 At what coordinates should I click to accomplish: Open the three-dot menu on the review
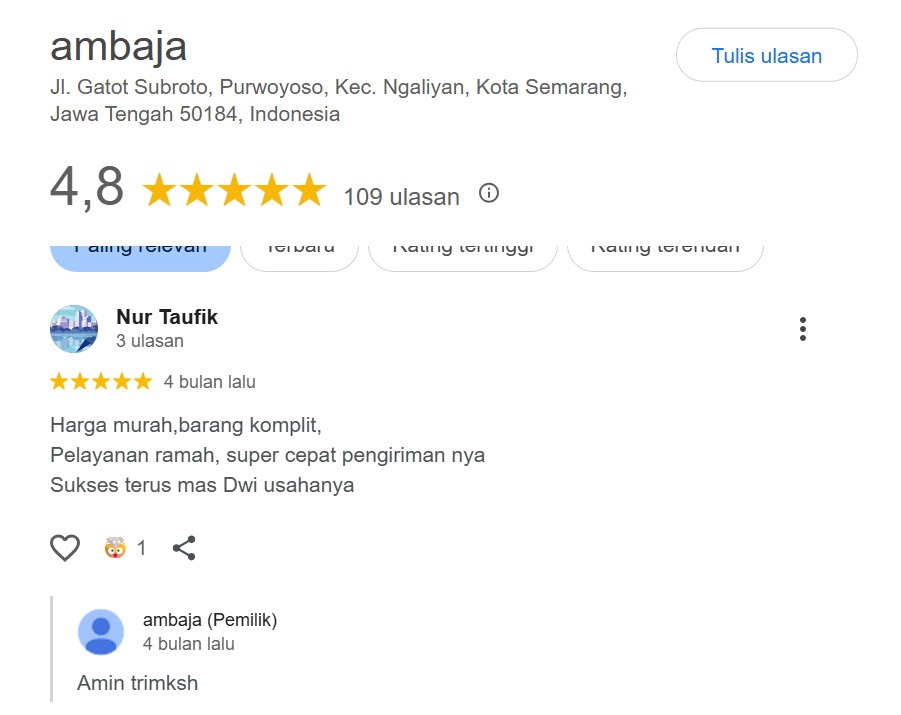click(802, 329)
